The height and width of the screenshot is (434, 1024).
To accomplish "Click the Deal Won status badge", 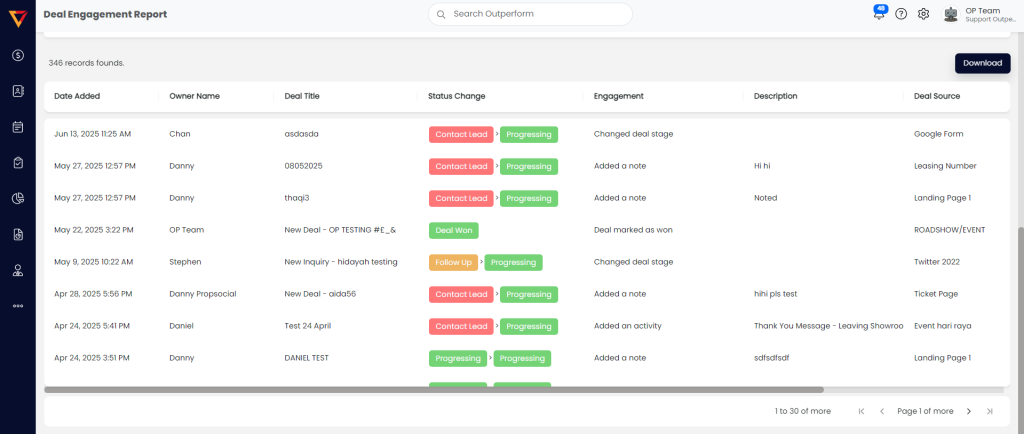I will pos(453,230).
